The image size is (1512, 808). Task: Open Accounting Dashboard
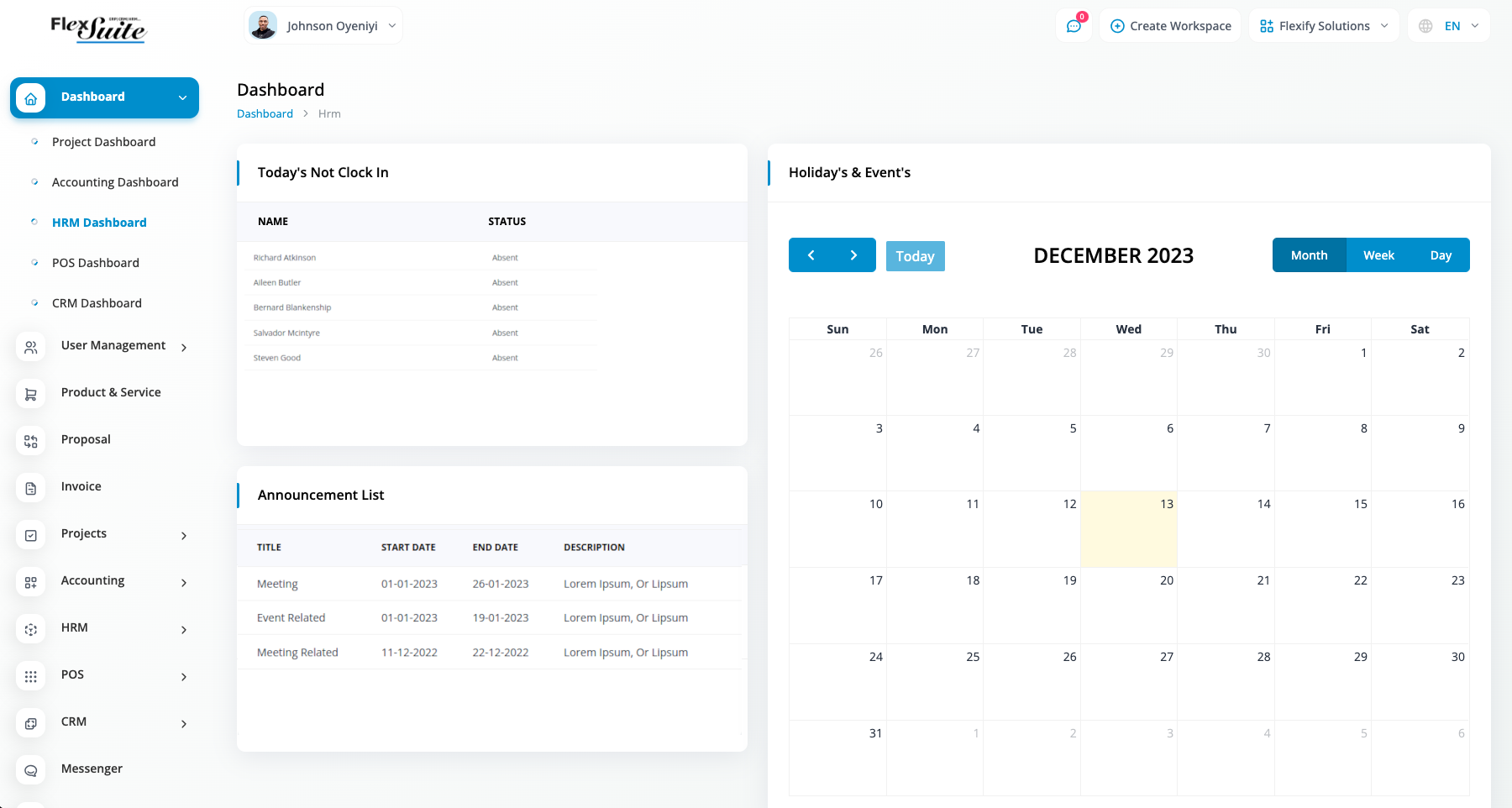point(115,182)
